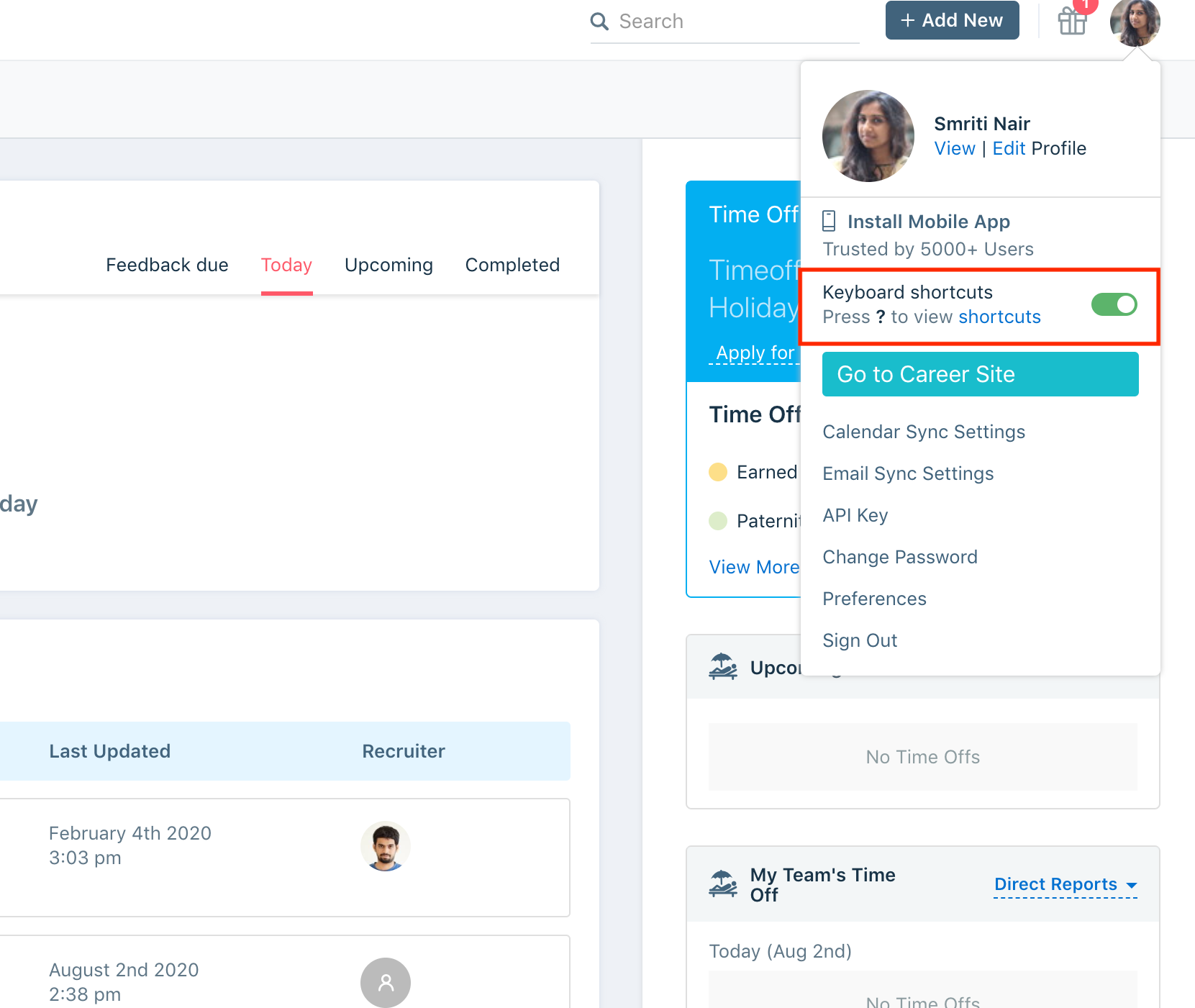Screen dimensions: 1195x1008
Task: Click the Recruiter column header
Action: point(404,751)
